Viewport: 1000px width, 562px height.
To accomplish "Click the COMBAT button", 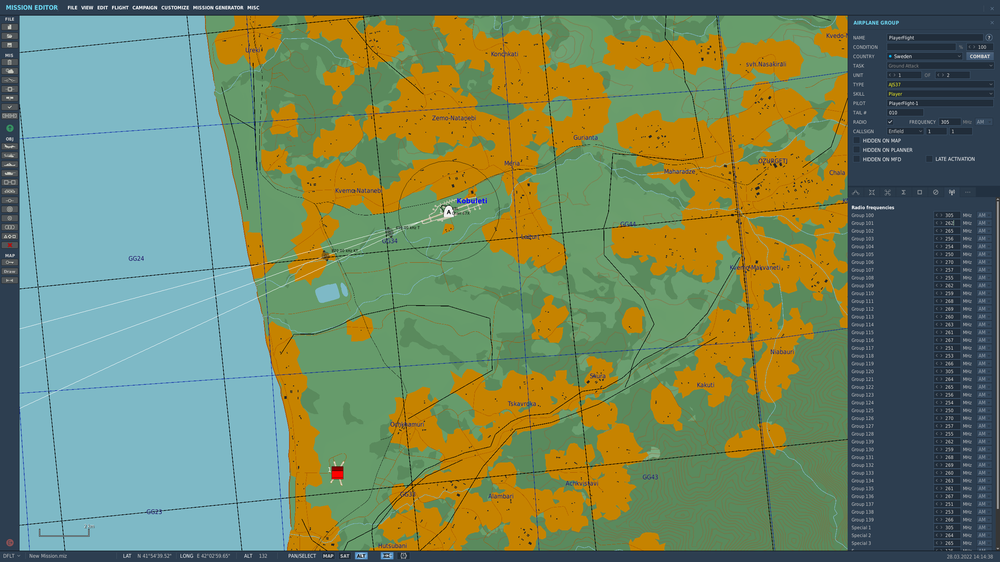I will pyautogui.click(x=980, y=56).
